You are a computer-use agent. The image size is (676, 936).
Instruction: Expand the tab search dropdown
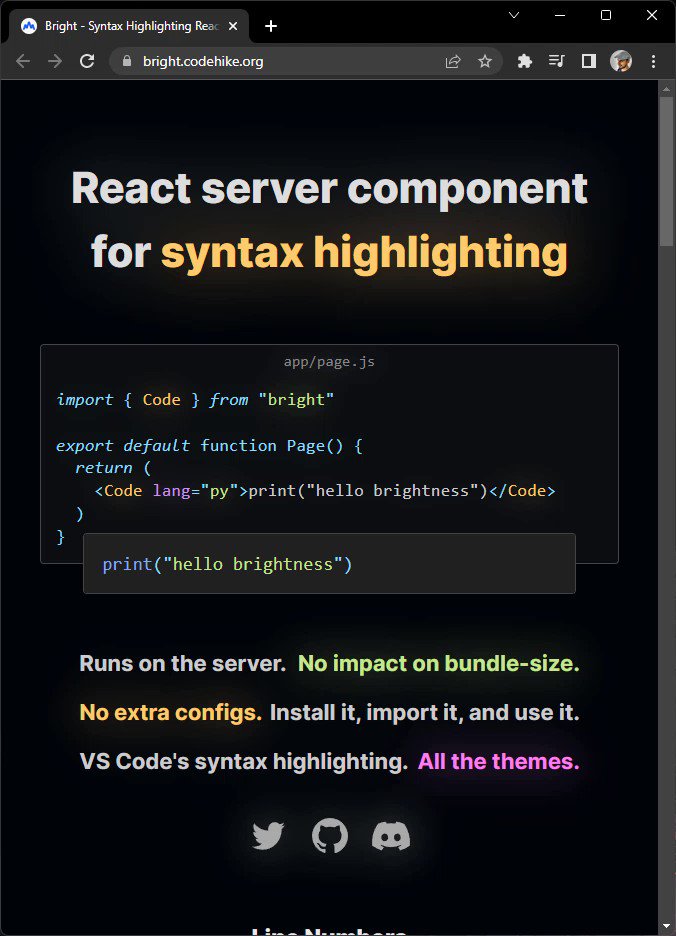coord(514,15)
